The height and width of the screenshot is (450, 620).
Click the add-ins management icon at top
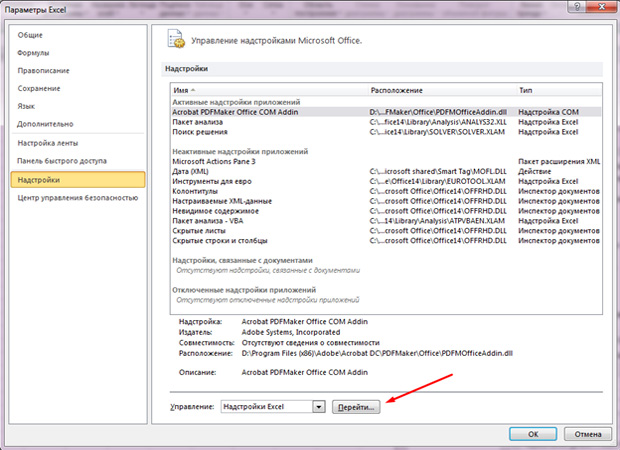point(176,39)
